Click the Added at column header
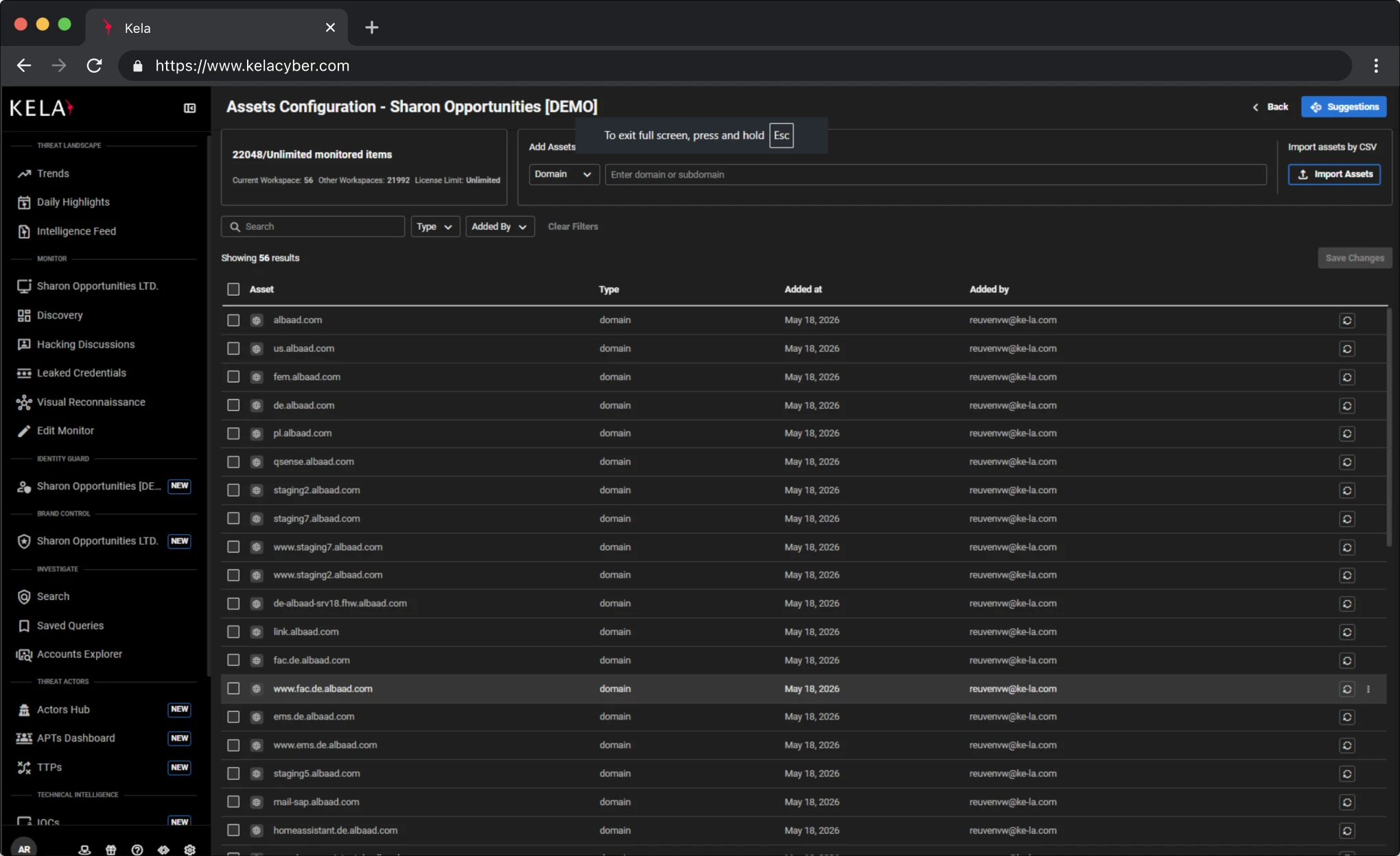The image size is (1400, 856). (x=803, y=289)
